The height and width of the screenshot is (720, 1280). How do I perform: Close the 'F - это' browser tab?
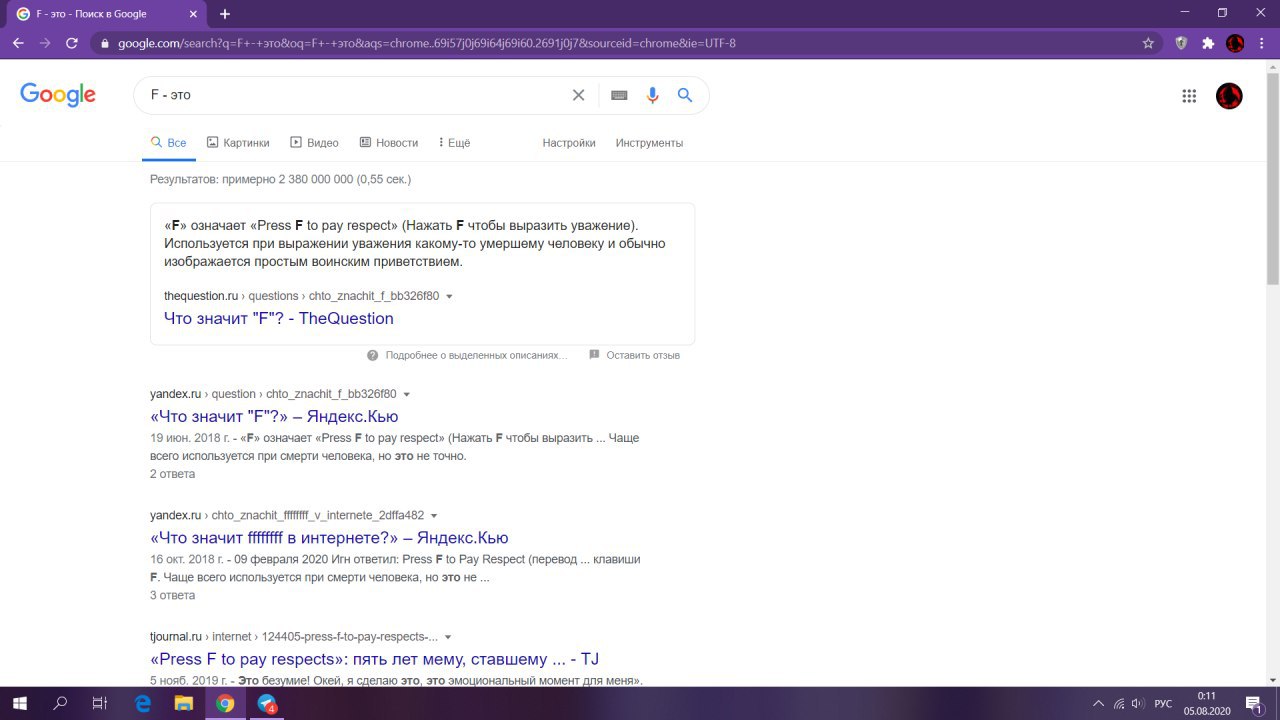tap(193, 14)
